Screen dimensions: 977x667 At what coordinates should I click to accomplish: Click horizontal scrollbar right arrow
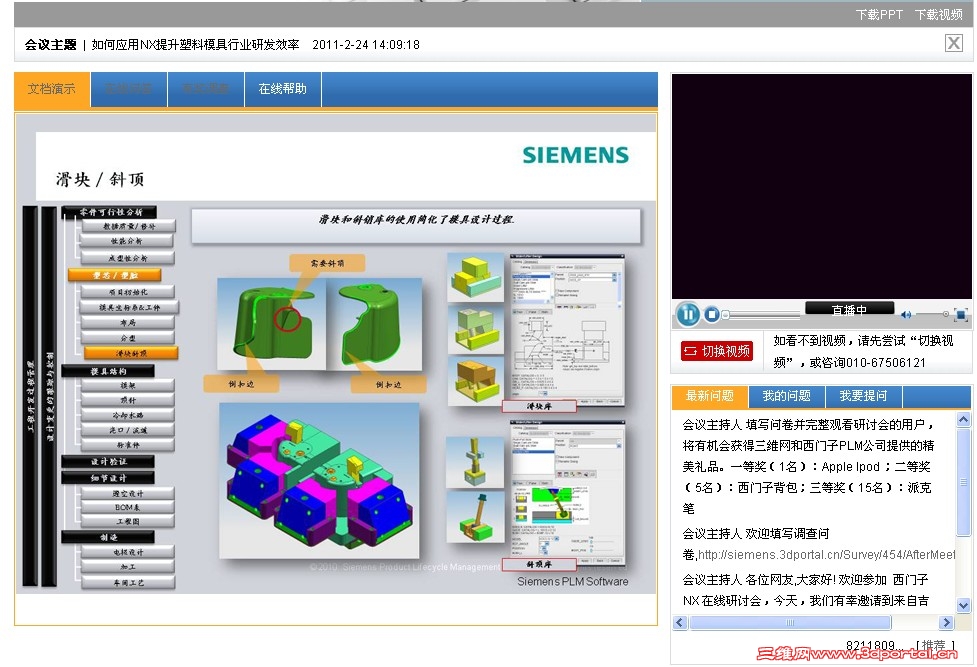(946, 622)
